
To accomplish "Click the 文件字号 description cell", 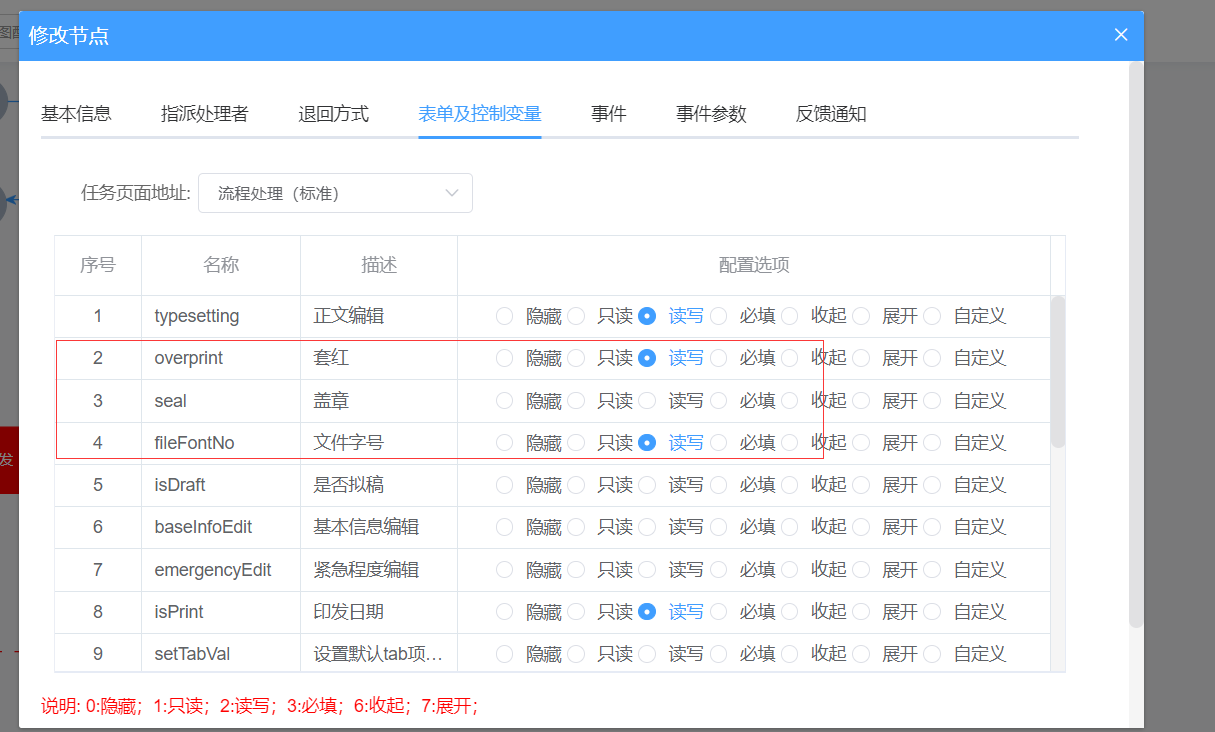I will pyautogui.click(x=379, y=442).
